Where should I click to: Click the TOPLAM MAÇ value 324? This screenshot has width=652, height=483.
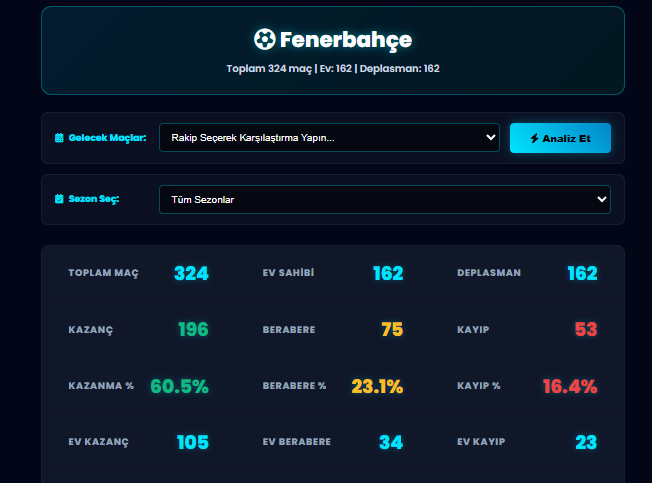191,273
